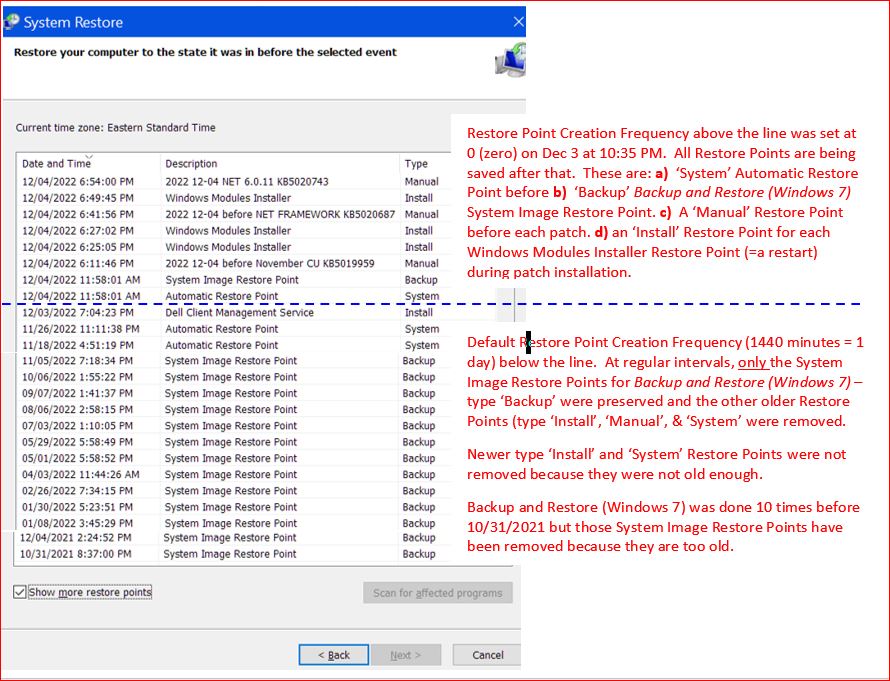Viewport: 890px width, 681px height.
Task: Select Windows Modules Installer at 6:49:45 PM
Action: point(228,198)
